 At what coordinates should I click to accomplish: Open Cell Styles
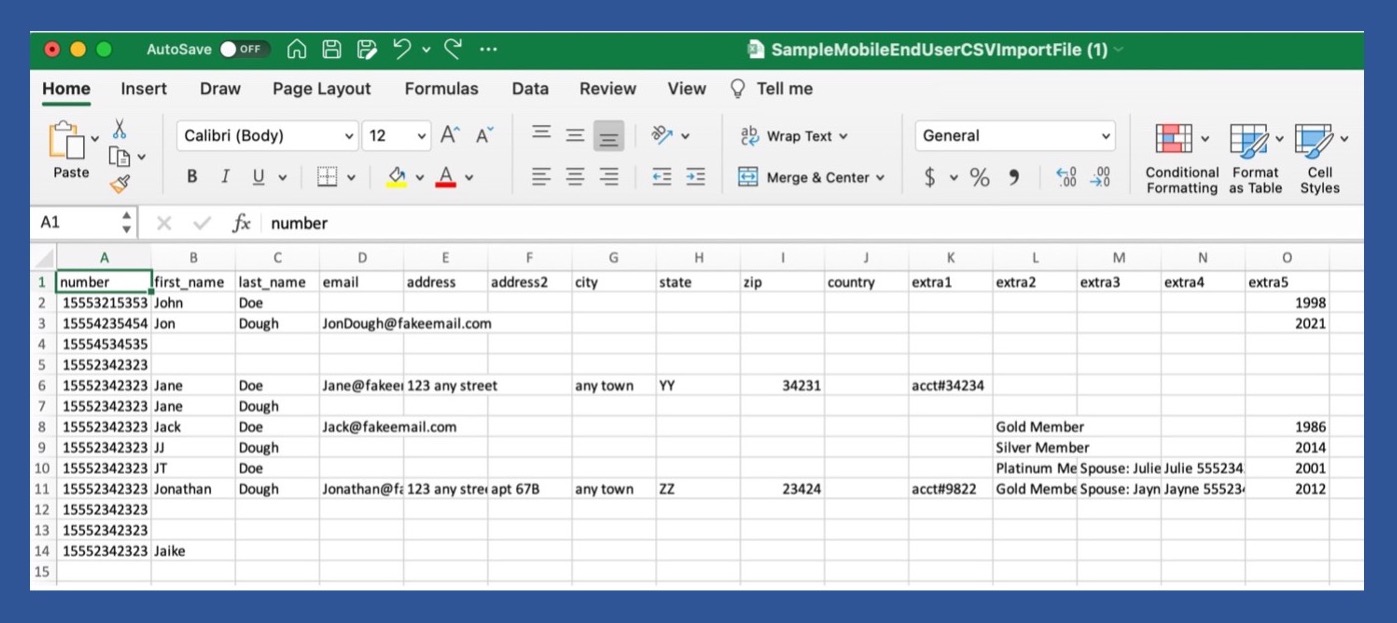pos(1320,158)
